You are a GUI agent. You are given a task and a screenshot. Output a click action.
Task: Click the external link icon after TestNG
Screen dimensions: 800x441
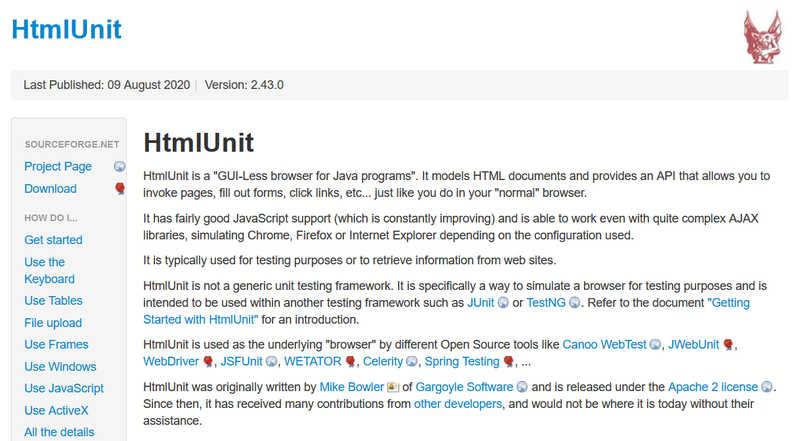coord(574,303)
